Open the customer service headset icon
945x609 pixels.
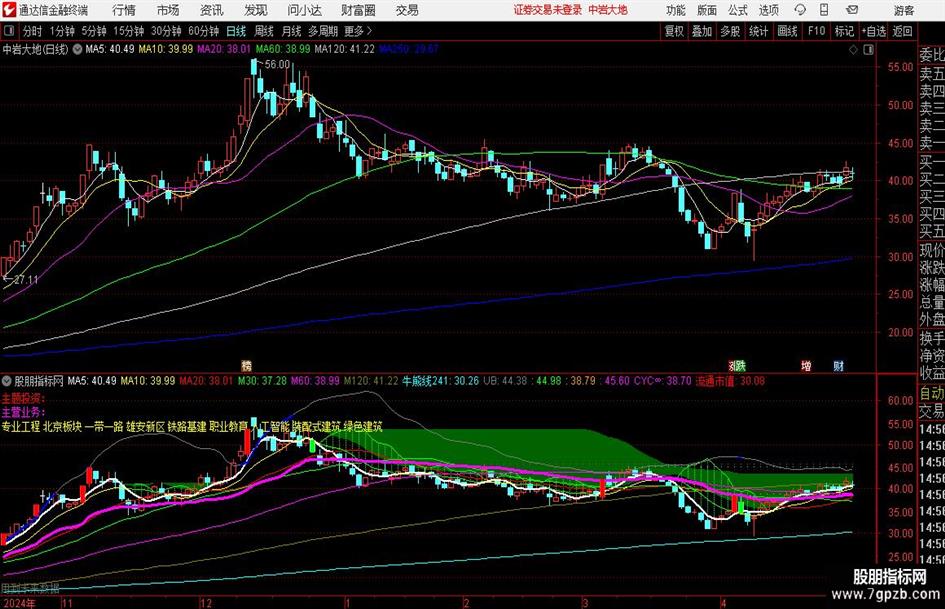[x=800, y=10]
